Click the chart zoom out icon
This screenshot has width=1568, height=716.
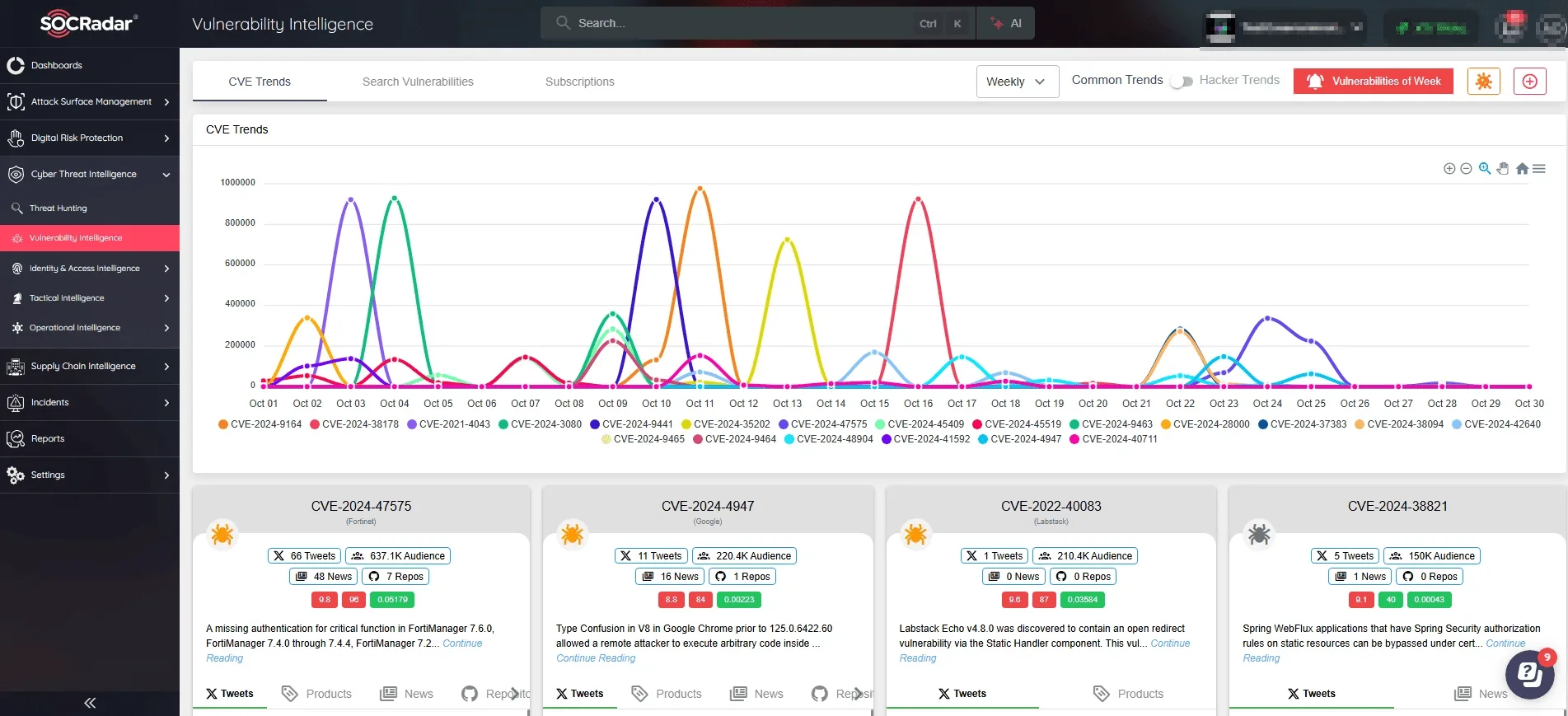1466,169
